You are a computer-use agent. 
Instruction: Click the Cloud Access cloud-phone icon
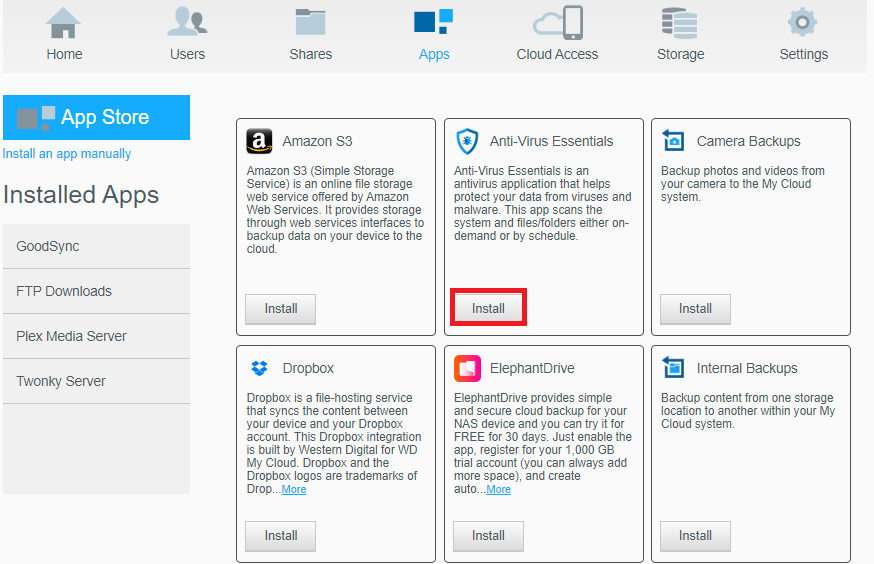pyautogui.click(x=558, y=23)
